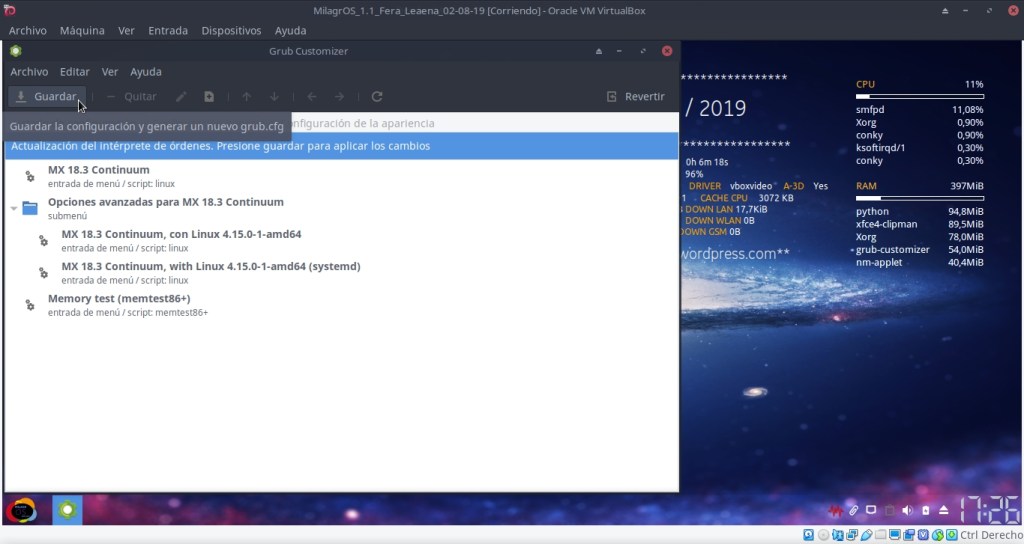Click the eject icon in system tray

943,511
